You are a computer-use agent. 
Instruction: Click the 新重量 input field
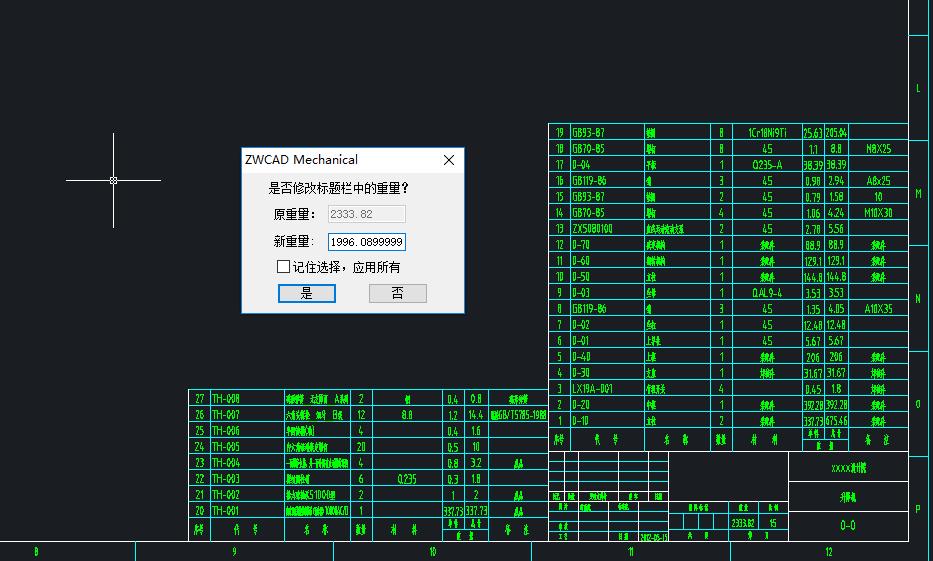(x=367, y=242)
